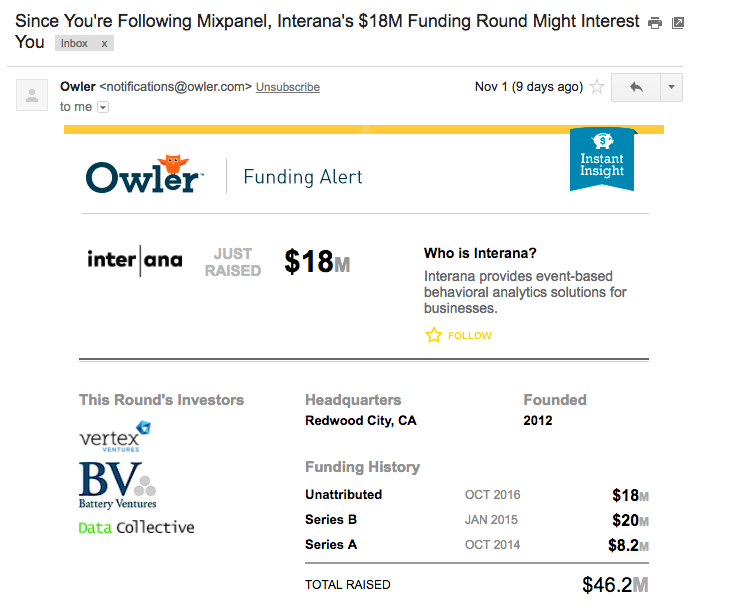The width and height of the screenshot is (736, 615).
Task: Click the sender avatar placeholder
Action: (x=32, y=95)
